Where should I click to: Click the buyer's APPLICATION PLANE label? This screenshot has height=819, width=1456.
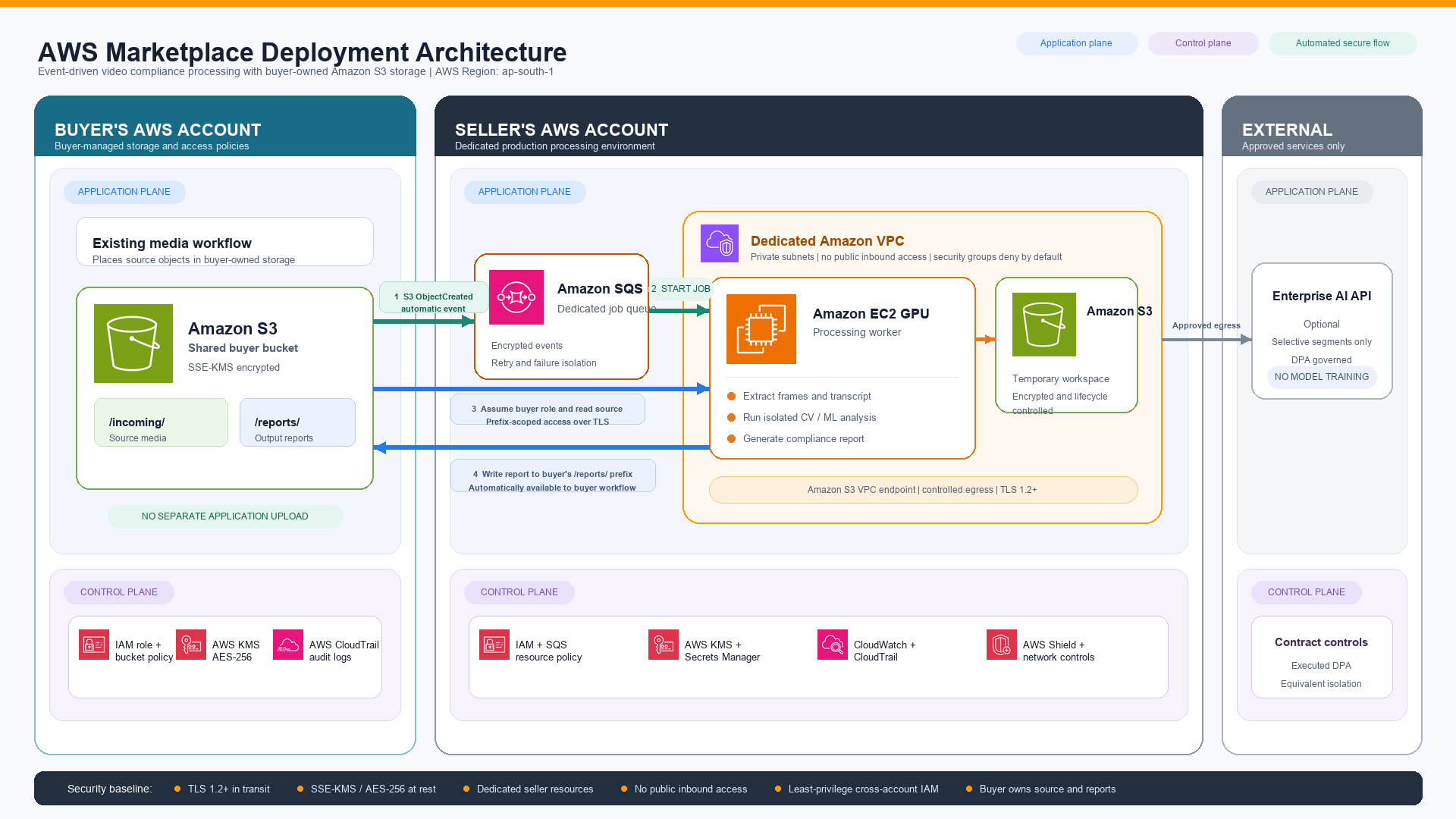pos(124,192)
